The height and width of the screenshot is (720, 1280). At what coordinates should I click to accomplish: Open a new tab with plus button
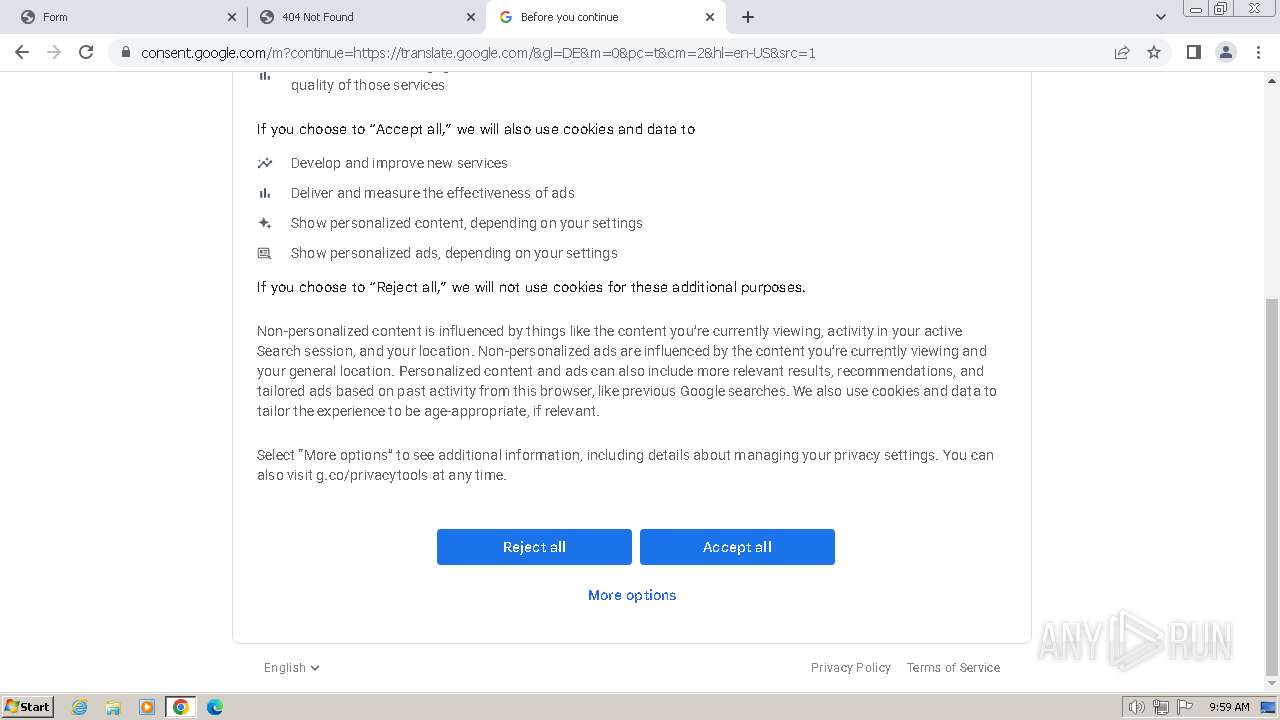748,17
